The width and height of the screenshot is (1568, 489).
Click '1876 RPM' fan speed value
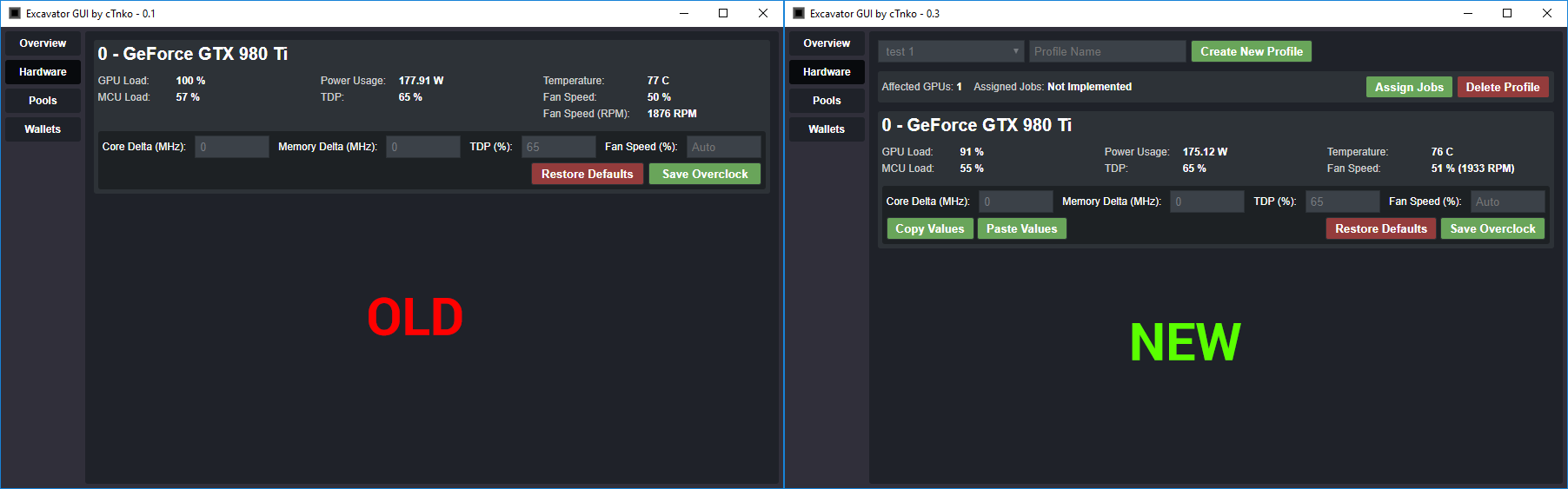pyautogui.click(x=672, y=114)
